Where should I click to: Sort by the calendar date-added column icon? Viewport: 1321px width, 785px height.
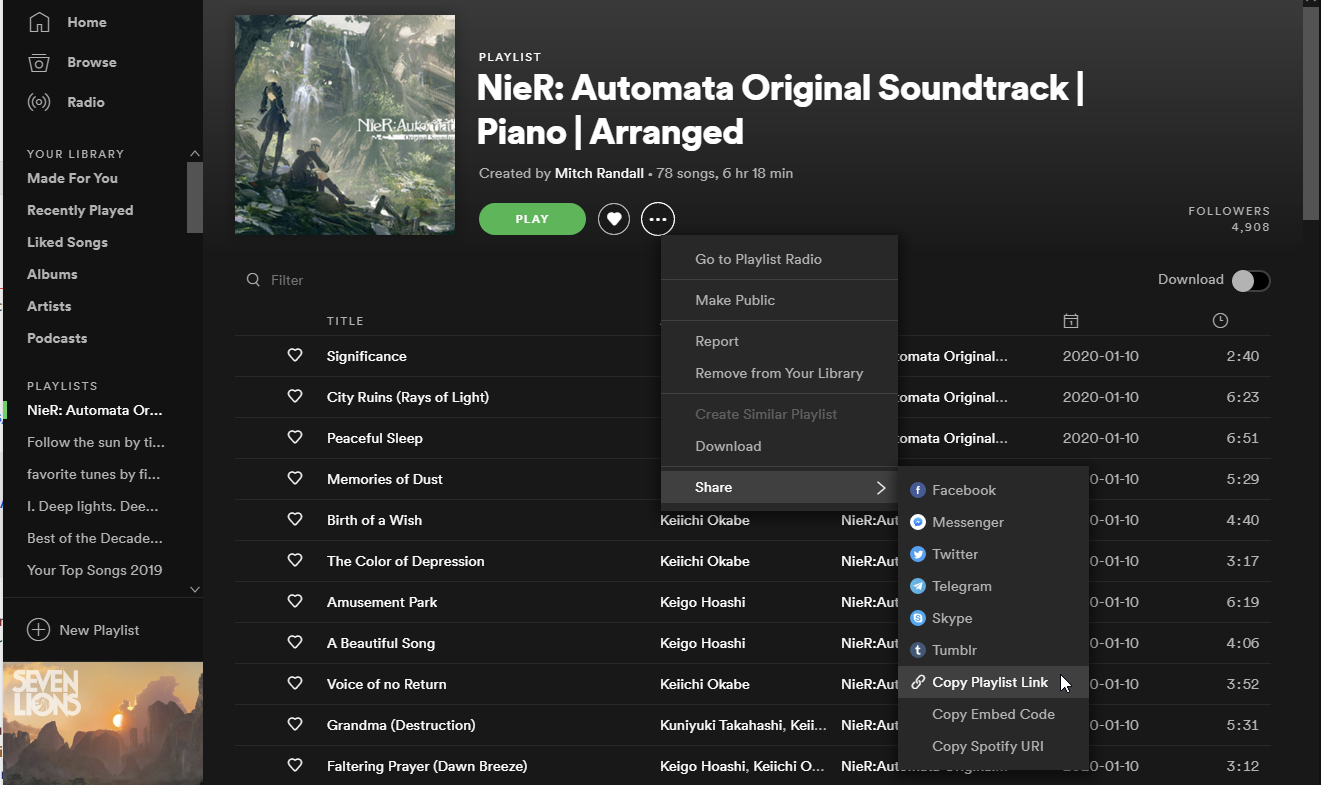[1070, 321]
